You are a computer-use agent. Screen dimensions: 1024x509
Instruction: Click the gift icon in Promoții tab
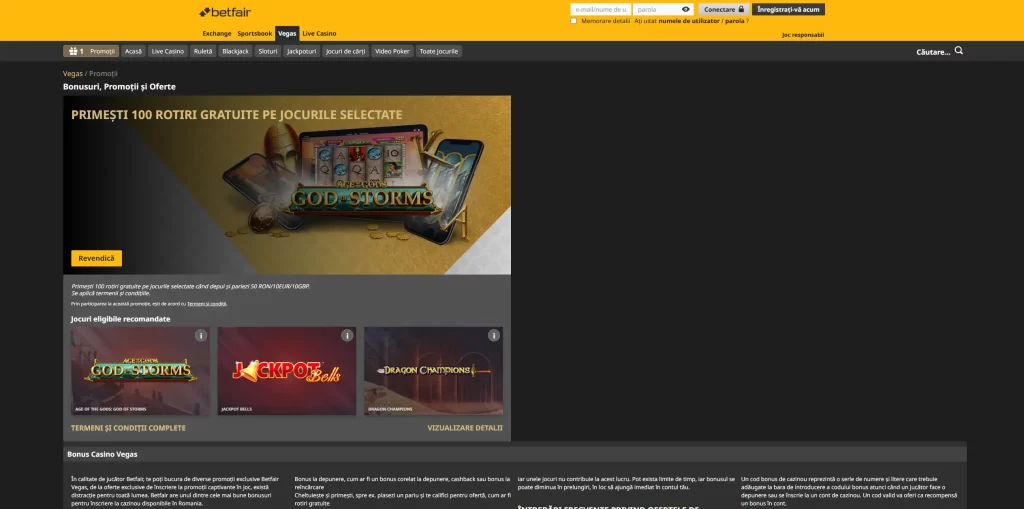tap(72, 51)
